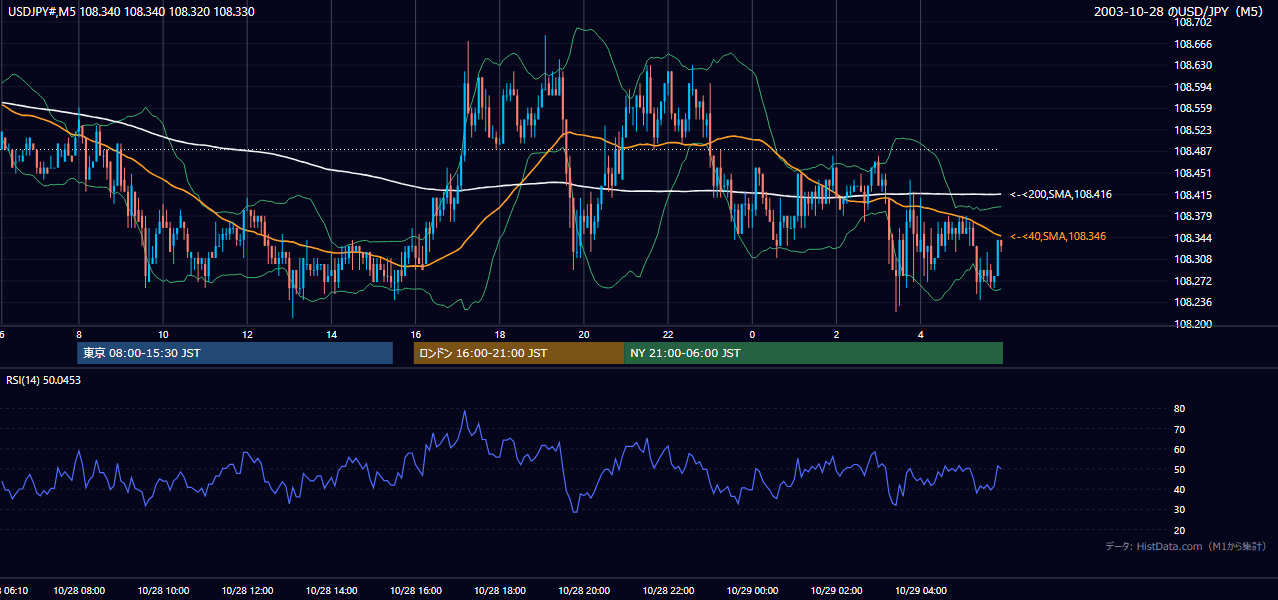Click RSI scale value 40

click(1180, 489)
